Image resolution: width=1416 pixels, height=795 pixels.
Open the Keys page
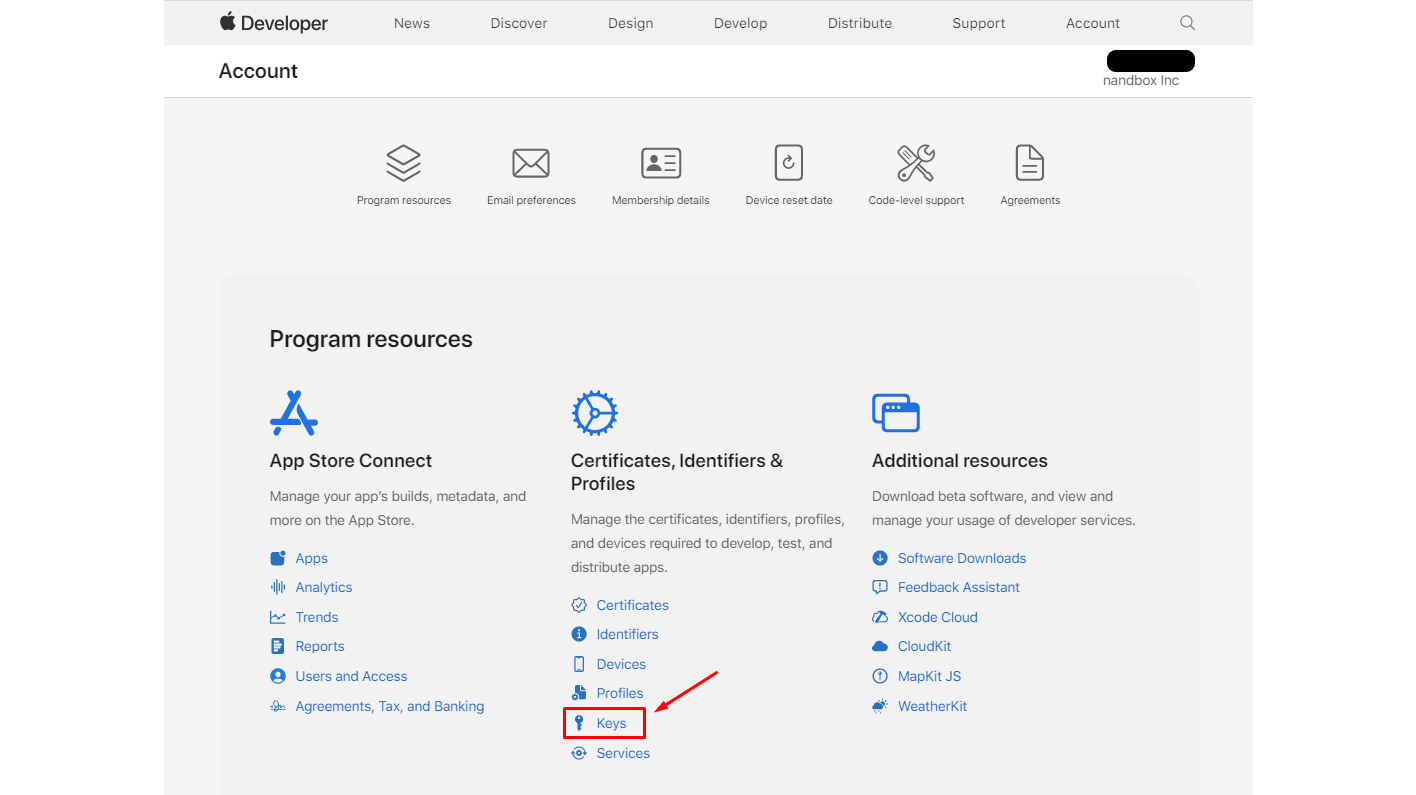tap(611, 722)
